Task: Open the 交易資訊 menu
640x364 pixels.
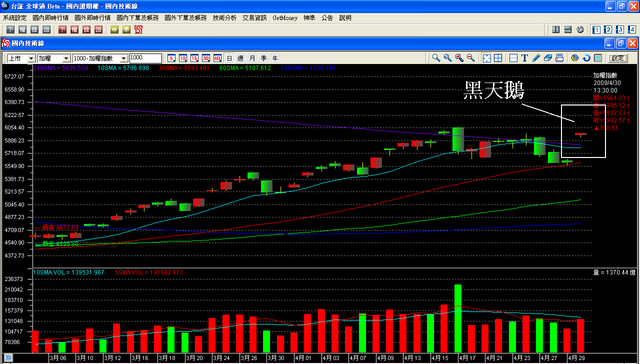Action: [x=255, y=18]
